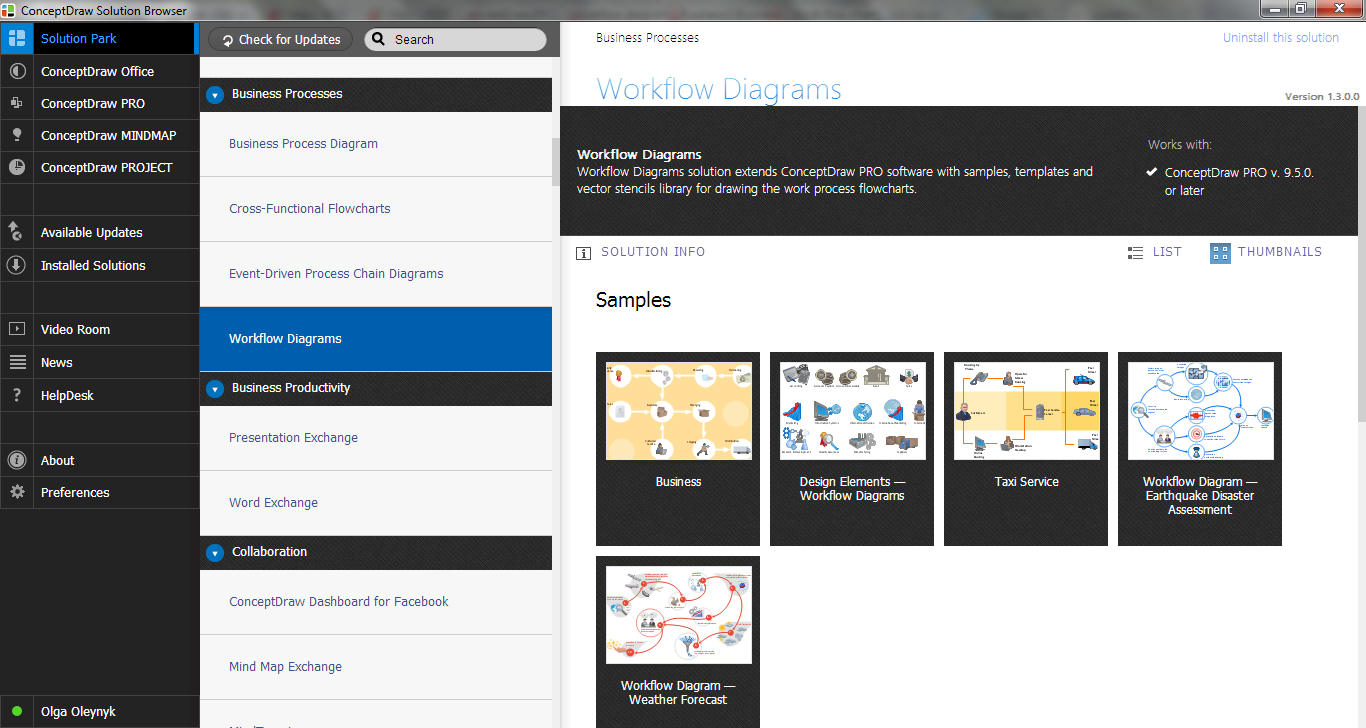Click the Solution Park icon

coord(16,39)
